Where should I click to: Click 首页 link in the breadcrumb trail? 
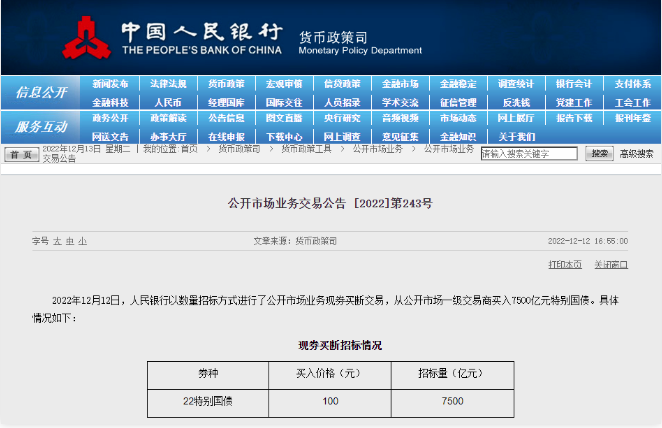[190, 149]
